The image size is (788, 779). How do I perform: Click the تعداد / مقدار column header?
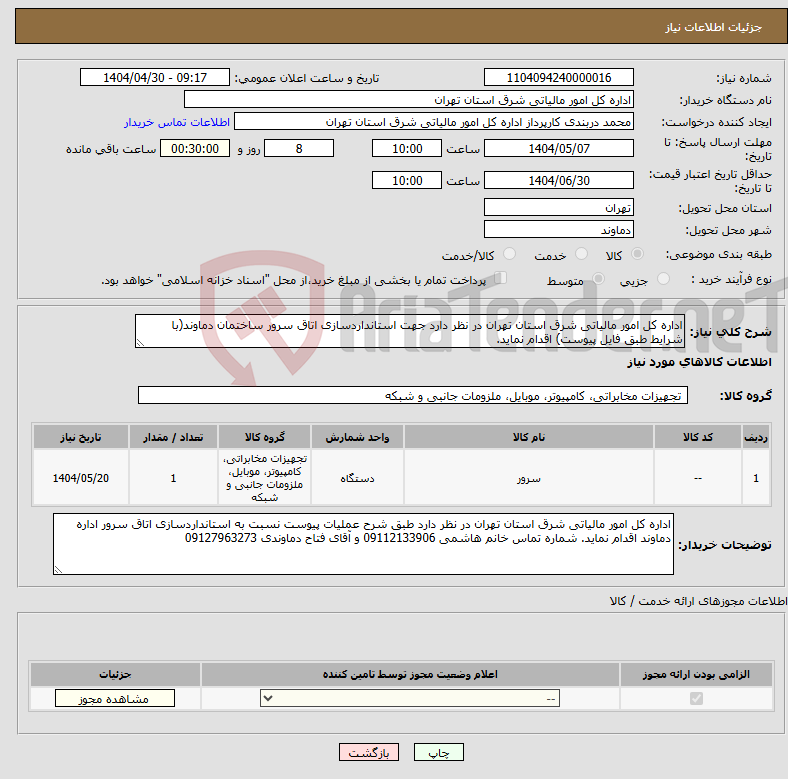[173, 437]
